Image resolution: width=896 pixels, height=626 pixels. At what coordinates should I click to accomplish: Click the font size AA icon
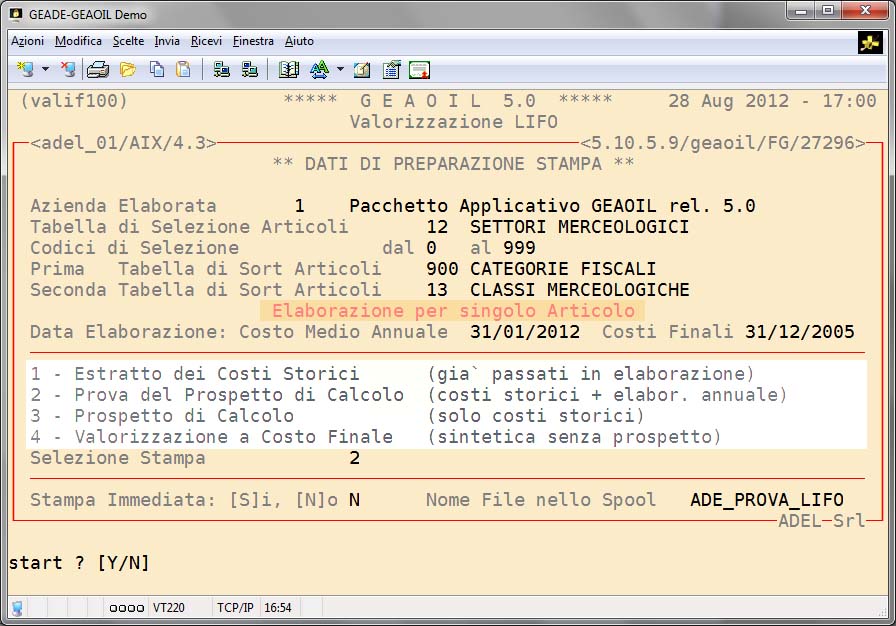pos(319,70)
